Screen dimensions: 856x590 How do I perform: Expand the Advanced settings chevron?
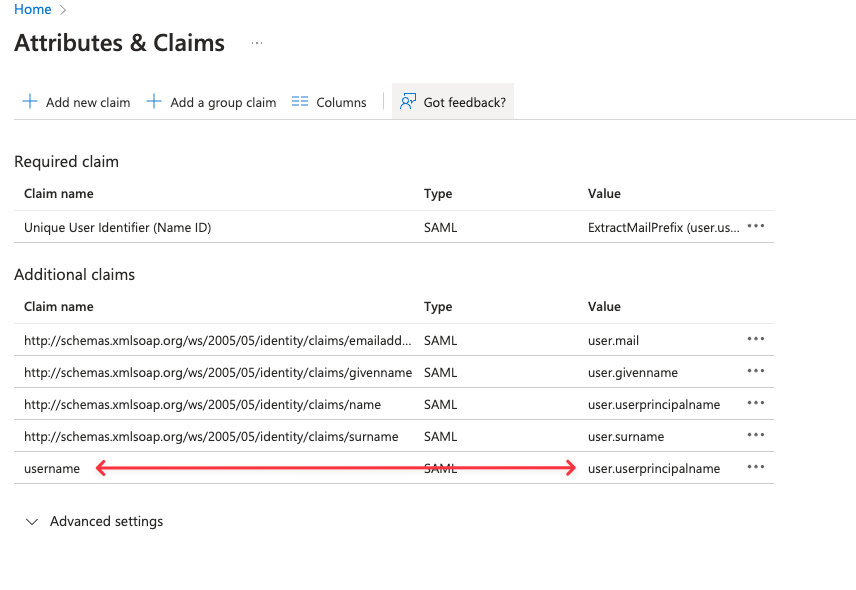tap(32, 522)
